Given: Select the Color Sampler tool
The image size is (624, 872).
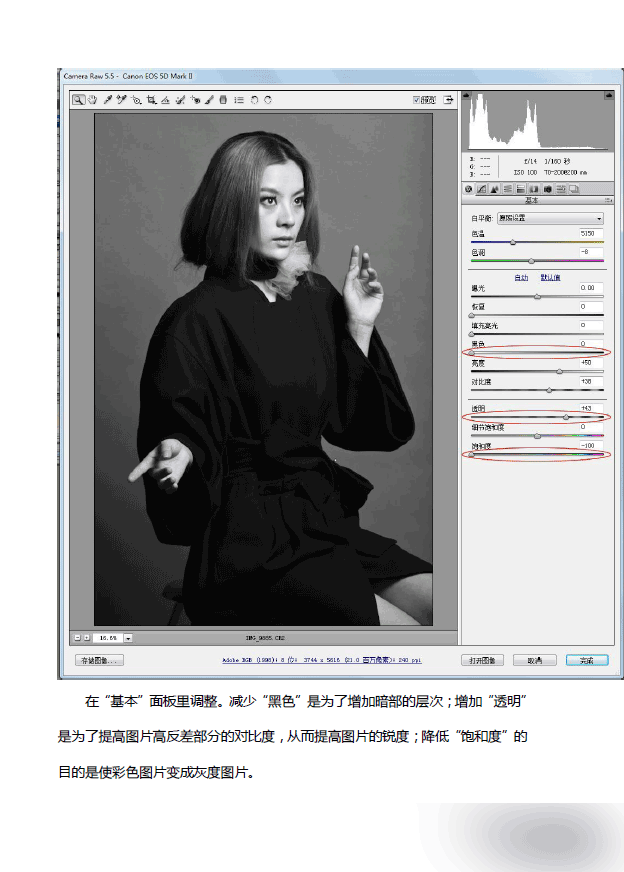Looking at the screenshot, I should click(121, 100).
